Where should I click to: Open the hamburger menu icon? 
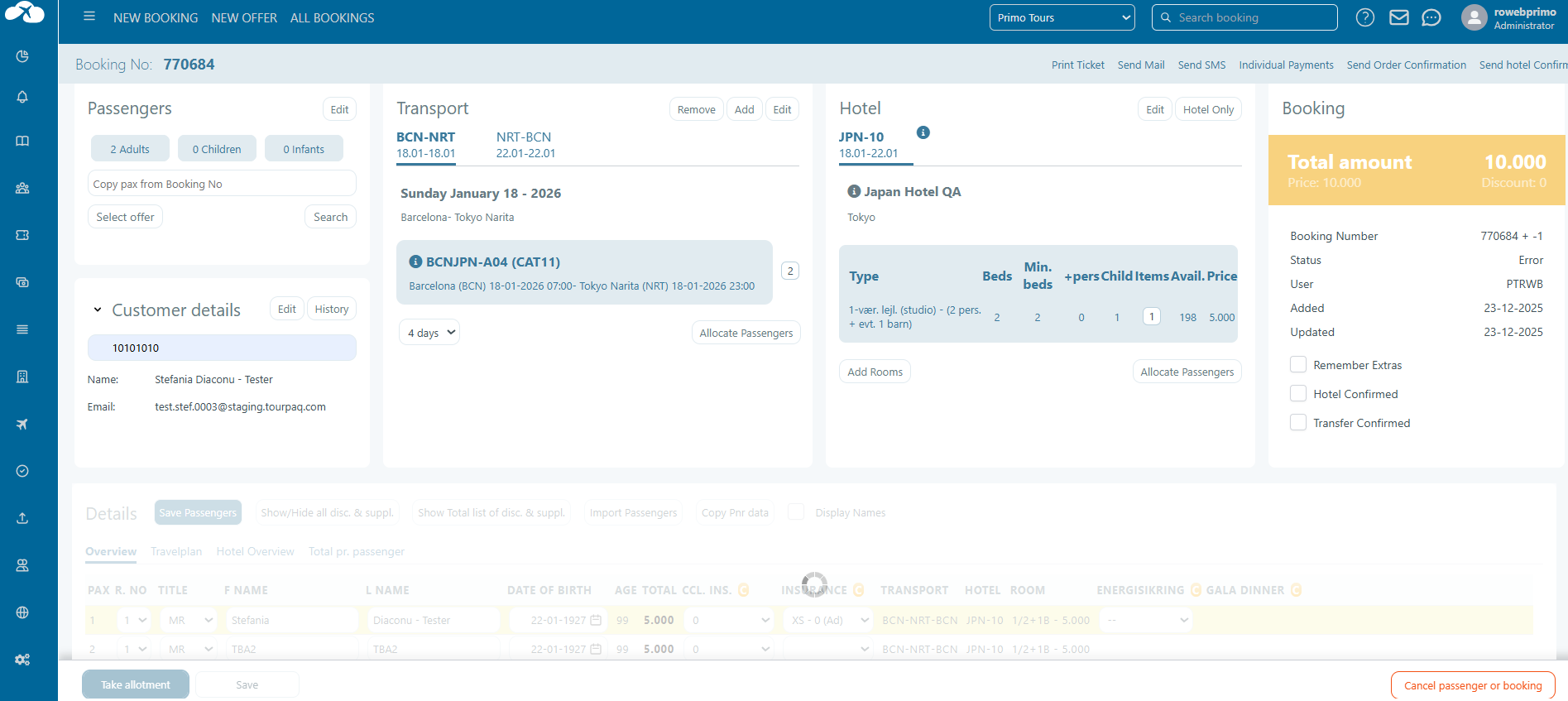click(89, 17)
